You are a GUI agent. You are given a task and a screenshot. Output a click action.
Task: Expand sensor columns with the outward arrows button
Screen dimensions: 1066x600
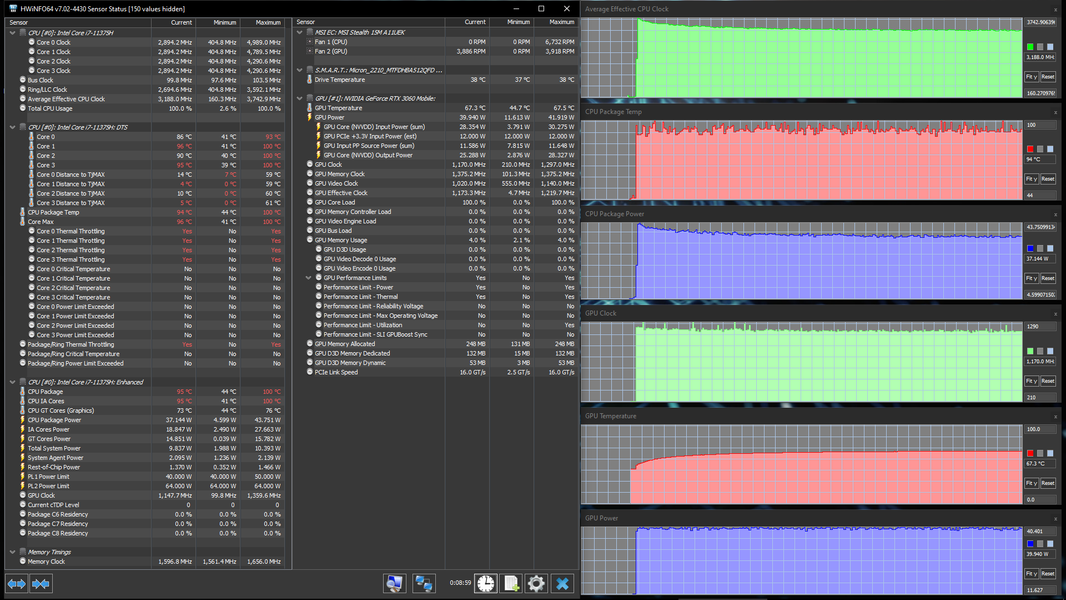[x=16, y=584]
